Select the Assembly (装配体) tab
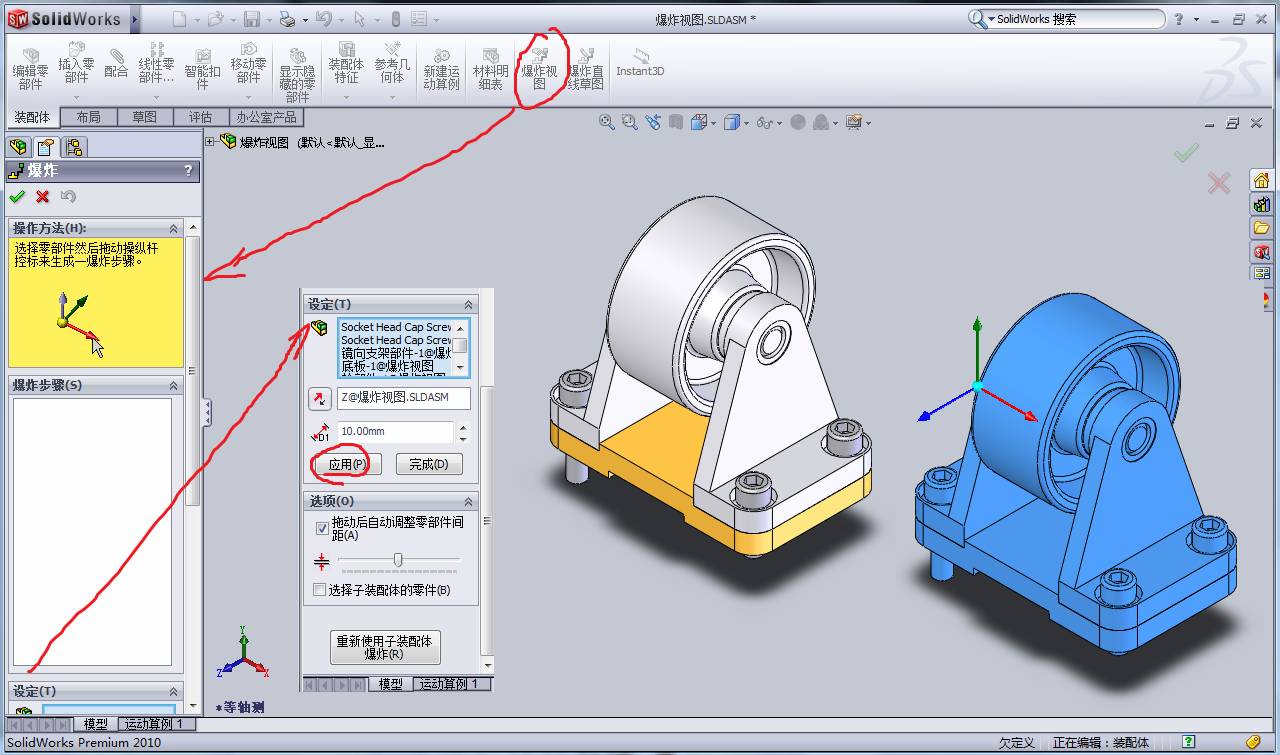This screenshot has height=755, width=1280. coord(32,117)
